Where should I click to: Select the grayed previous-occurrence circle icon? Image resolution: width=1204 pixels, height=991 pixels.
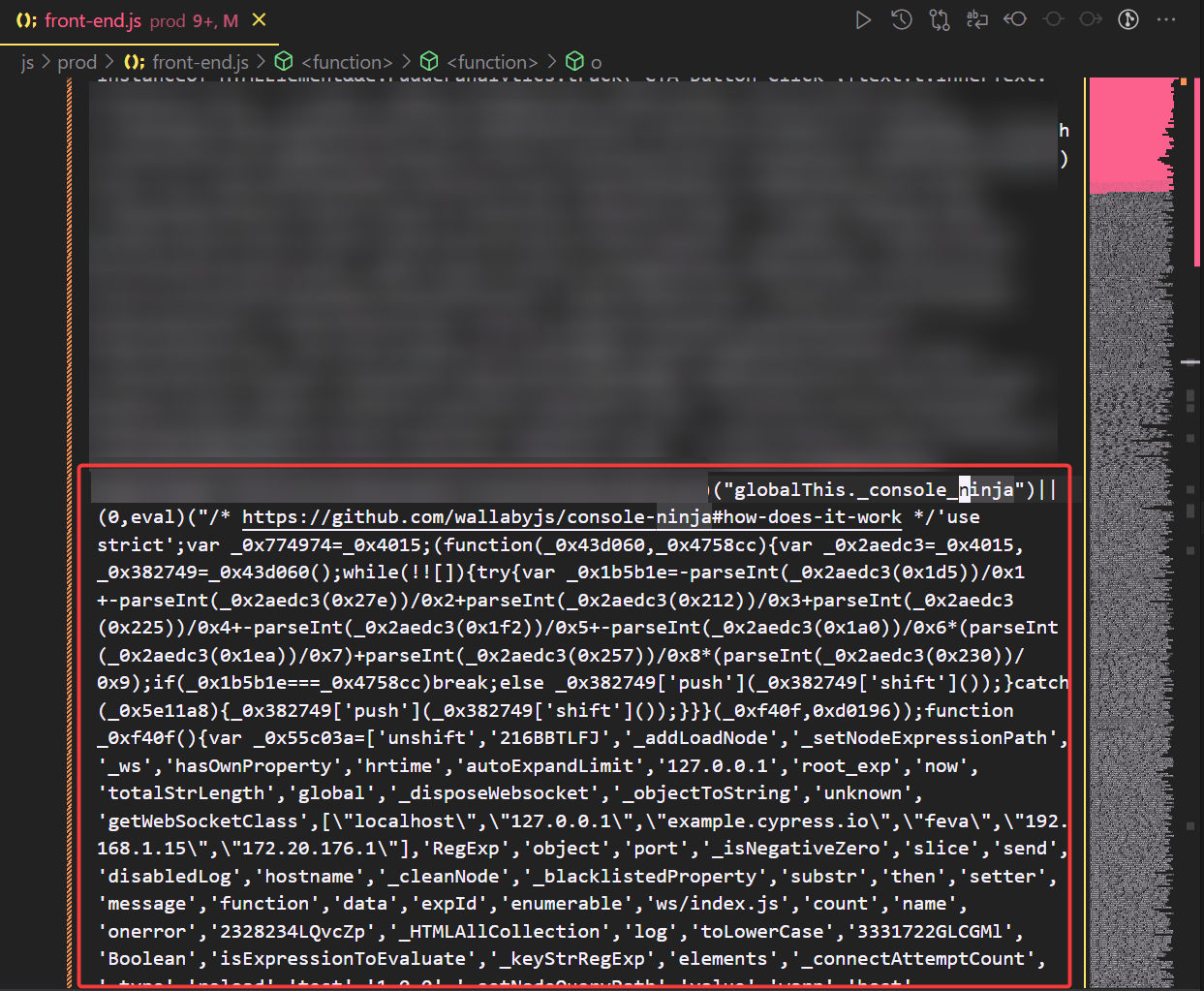(1053, 19)
